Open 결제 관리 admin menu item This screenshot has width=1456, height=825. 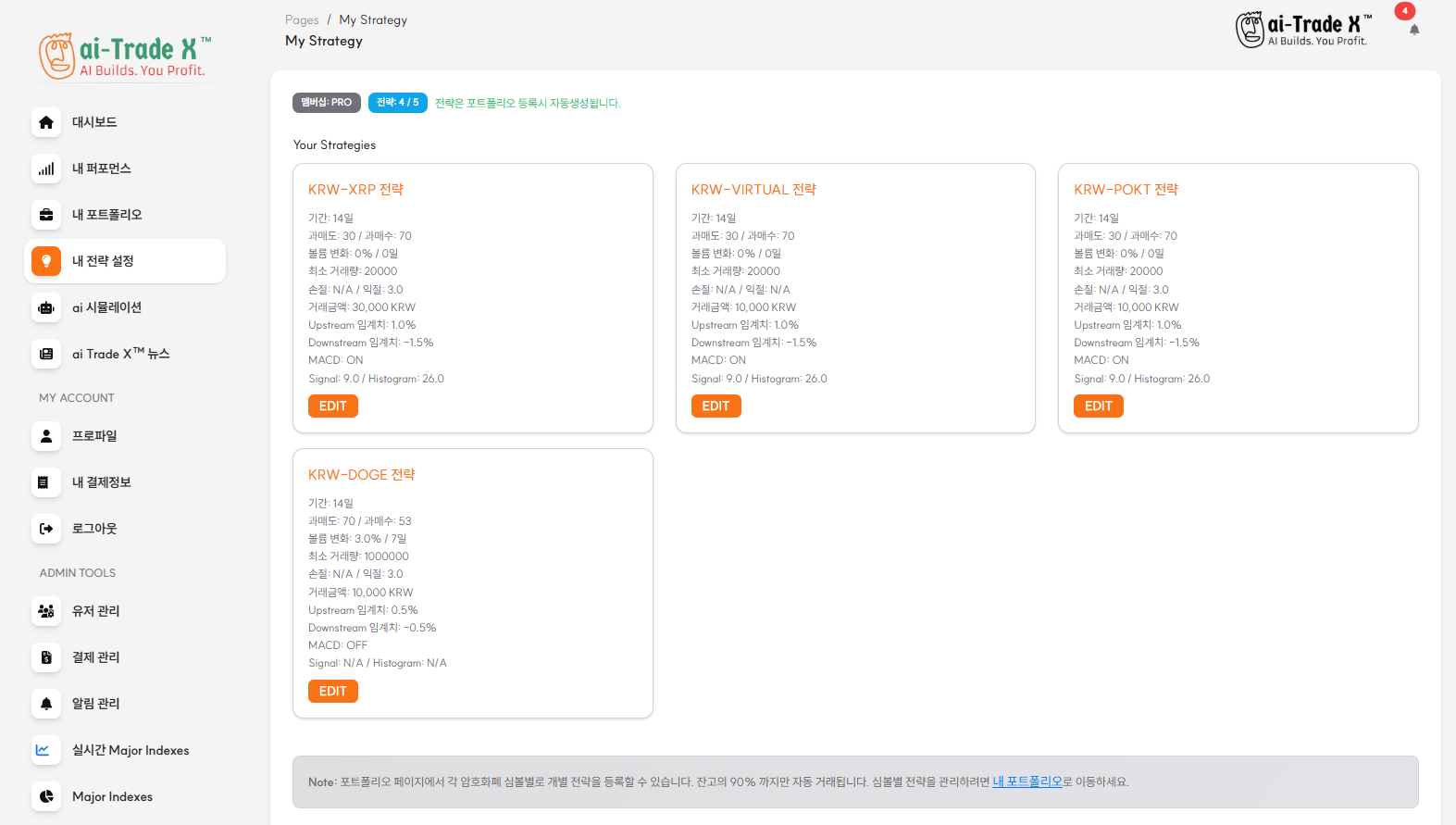pyautogui.click(x=96, y=657)
